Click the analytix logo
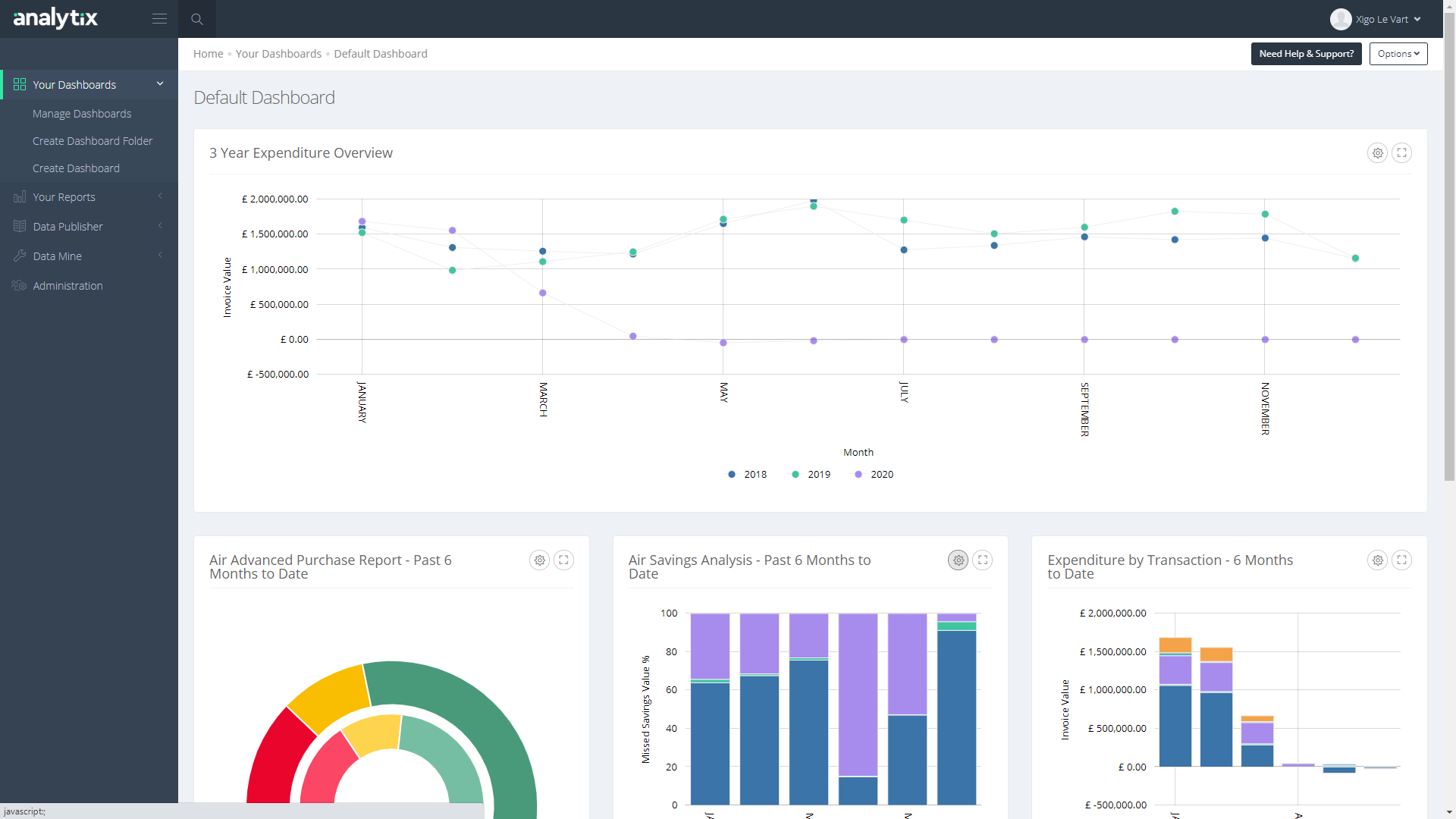 coord(55,18)
